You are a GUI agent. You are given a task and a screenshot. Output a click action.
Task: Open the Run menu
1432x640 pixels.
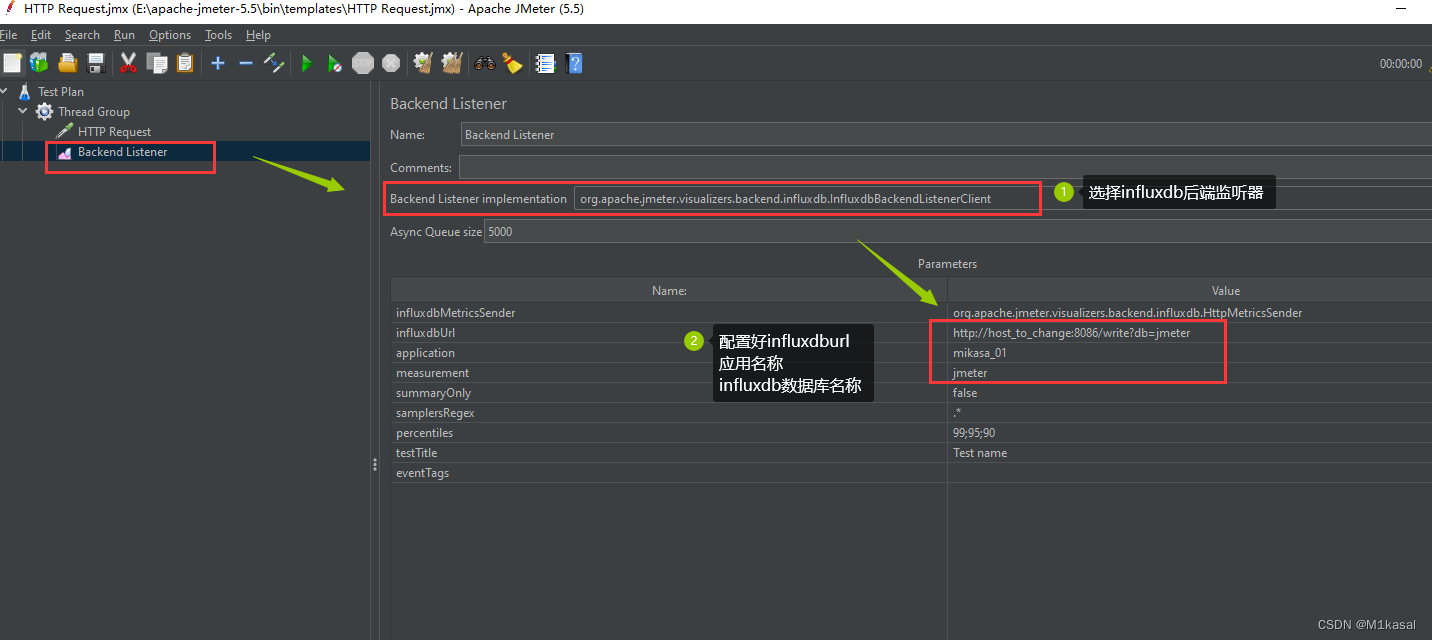pyautogui.click(x=124, y=35)
